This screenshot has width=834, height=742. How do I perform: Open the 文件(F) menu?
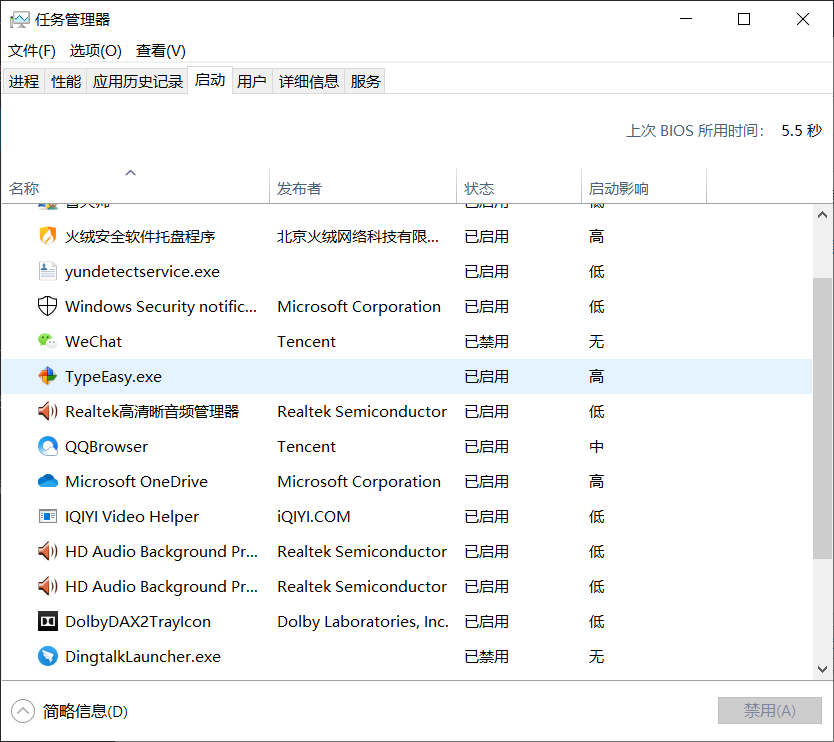pos(32,51)
